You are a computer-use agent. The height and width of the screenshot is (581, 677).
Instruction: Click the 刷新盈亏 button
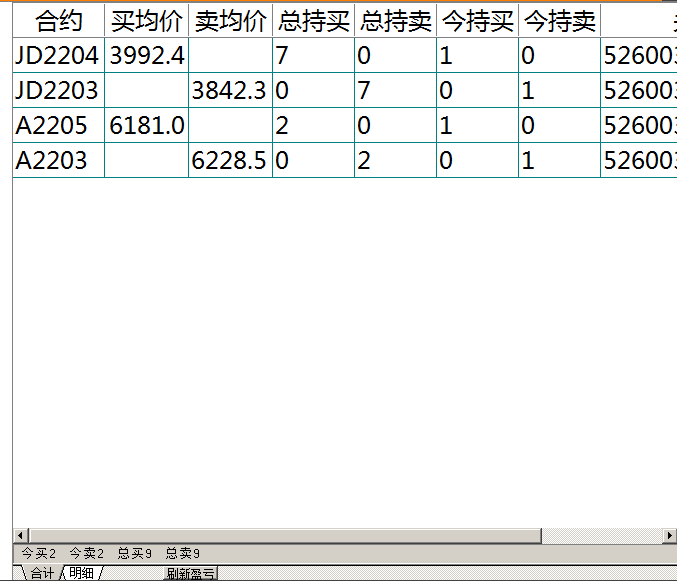click(190, 573)
